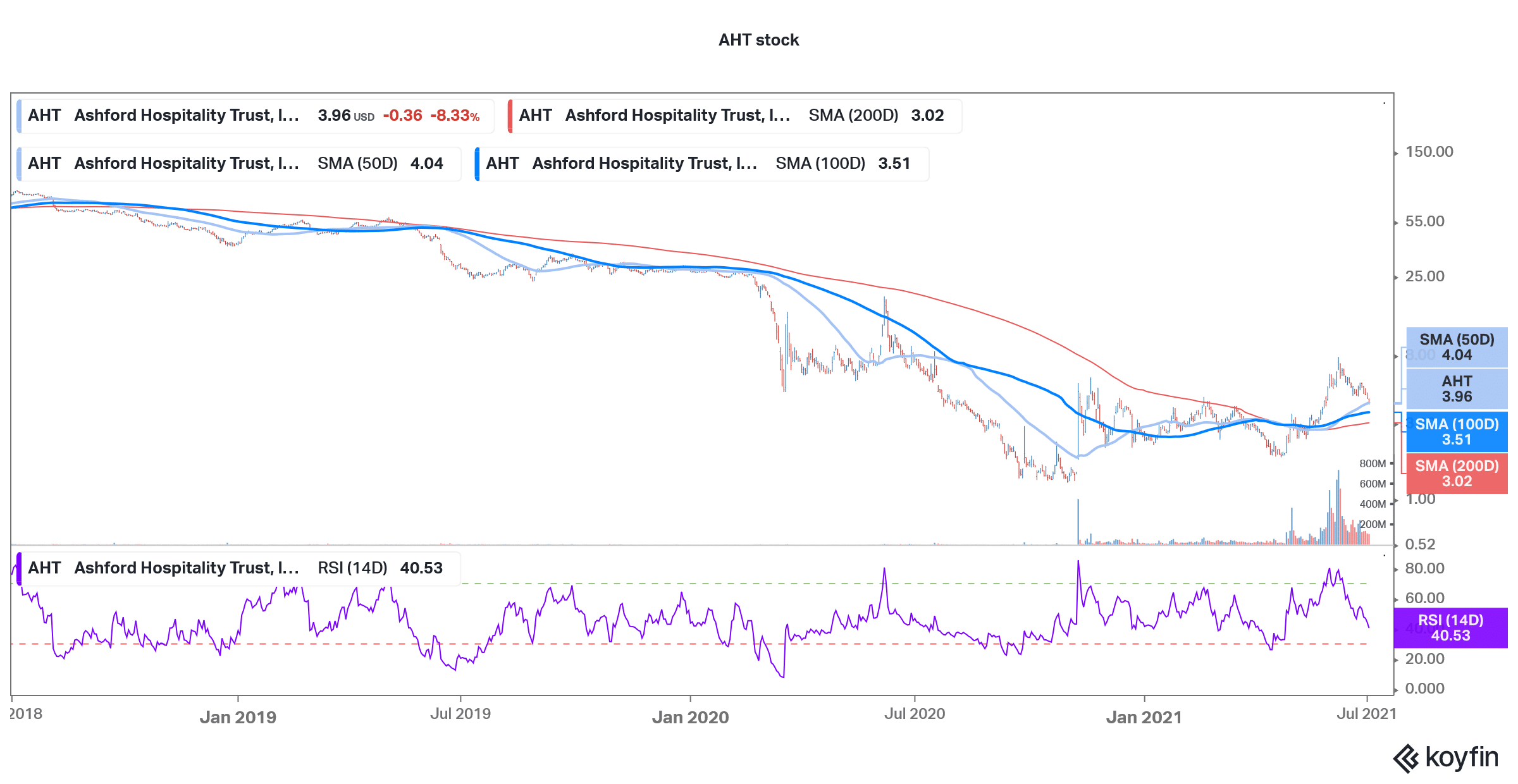1518x784 pixels.
Task: Select the SMA (50D) 4.04 legend entry
Action: [x=239, y=164]
